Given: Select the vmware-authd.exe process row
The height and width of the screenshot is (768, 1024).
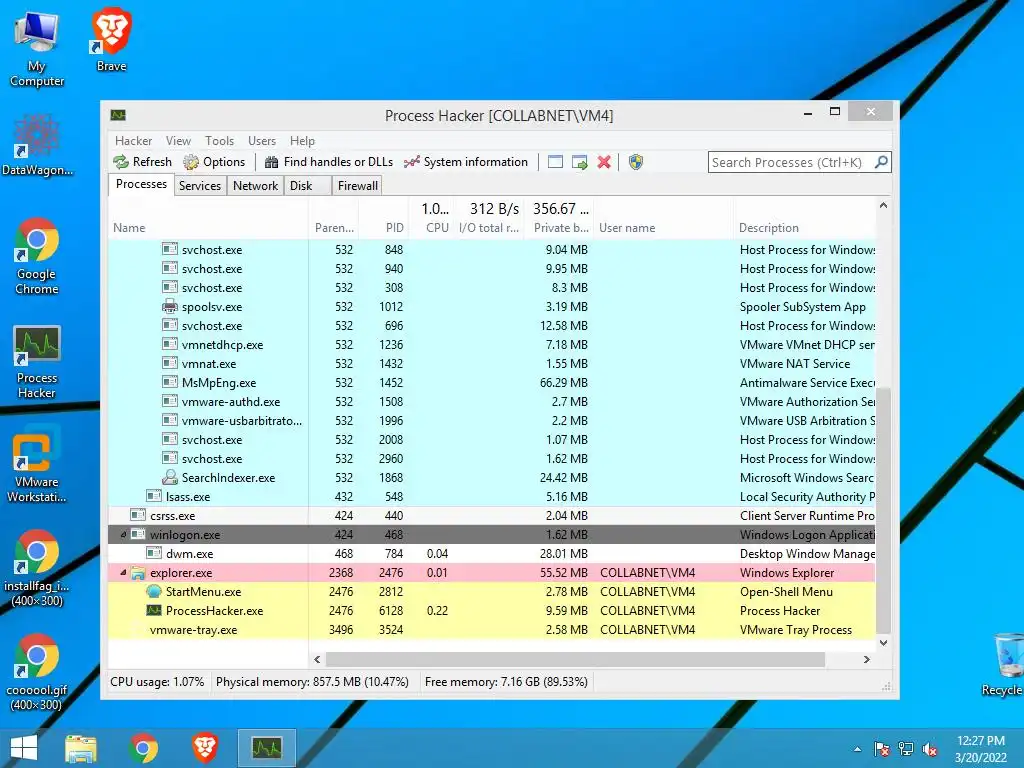Looking at the screenshot, I should click(x=492, y=402).
